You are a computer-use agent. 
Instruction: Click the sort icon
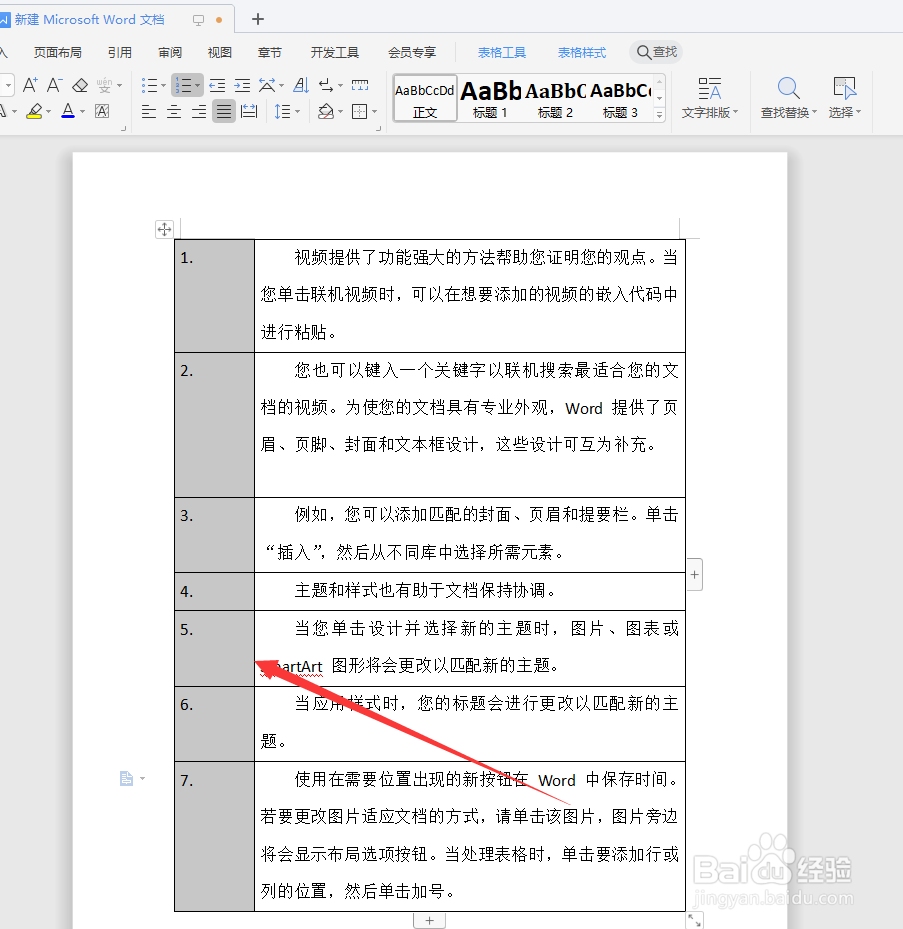(x=301, y=85)
